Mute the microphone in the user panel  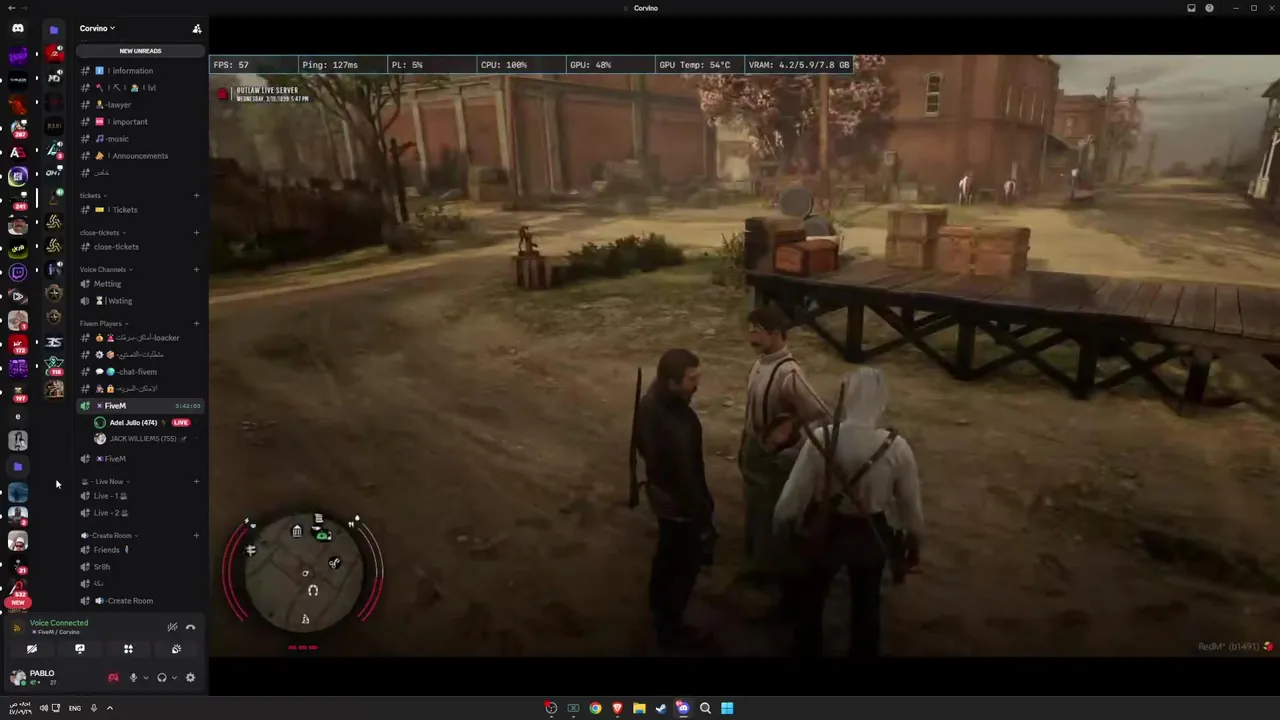click(133, 678)
